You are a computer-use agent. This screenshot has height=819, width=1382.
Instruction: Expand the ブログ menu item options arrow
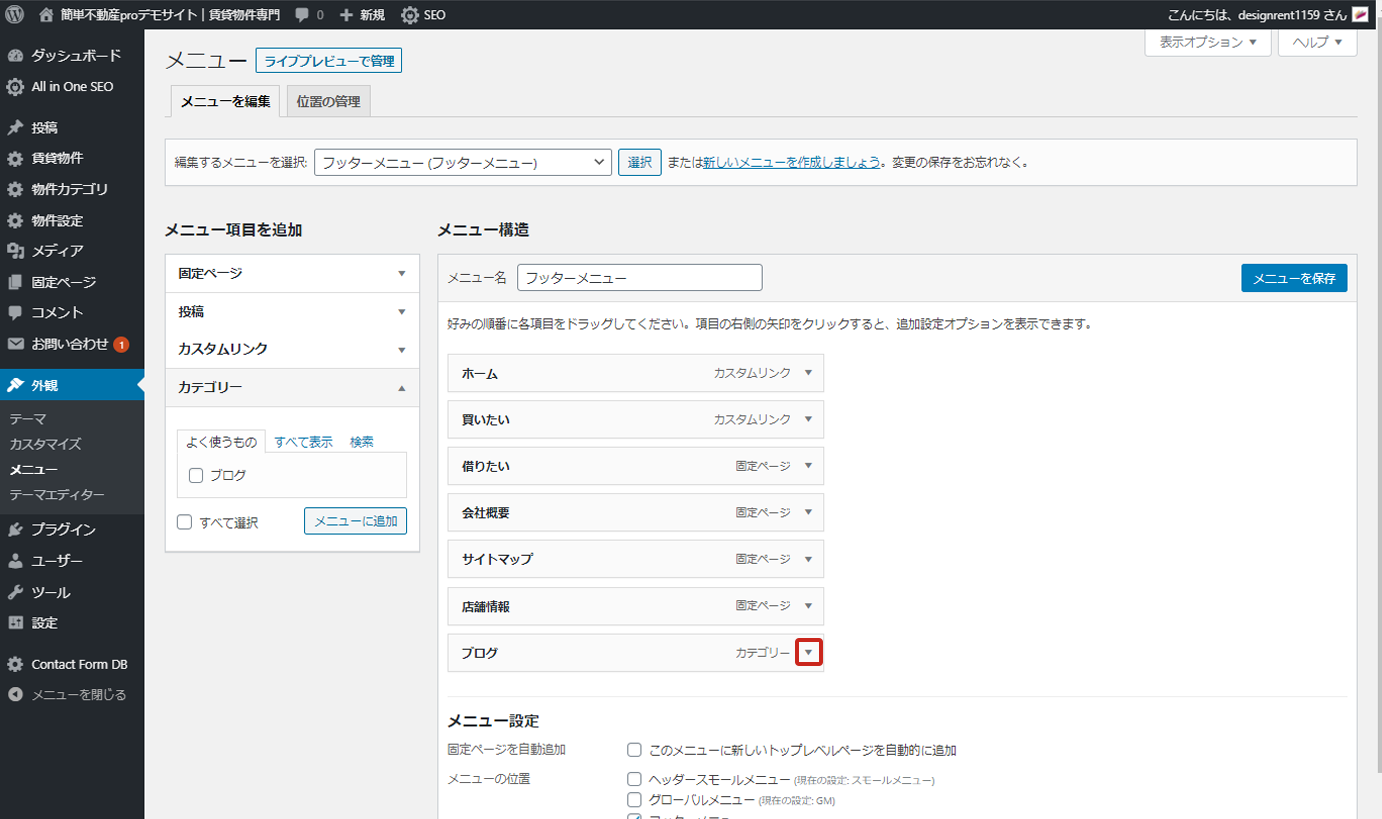808,653
